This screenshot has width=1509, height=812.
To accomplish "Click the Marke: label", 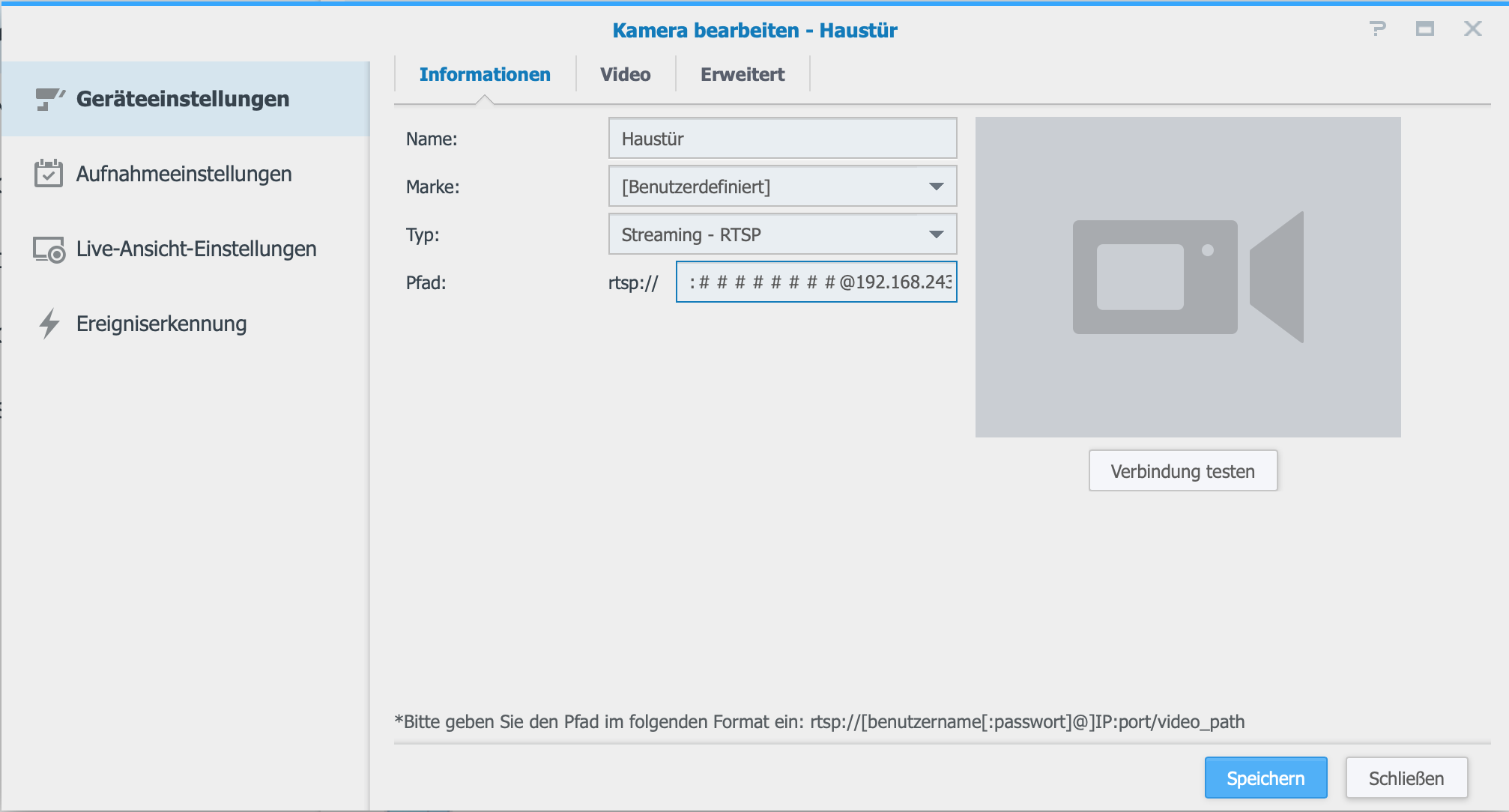I will [433, 187].
